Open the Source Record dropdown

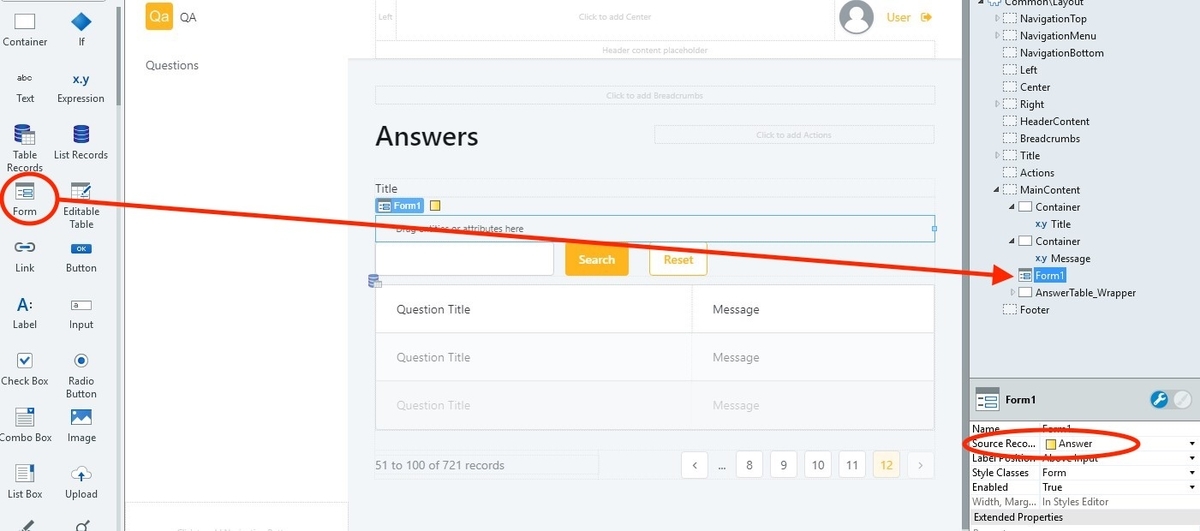pyautogui.click(x=1192, y=443)
